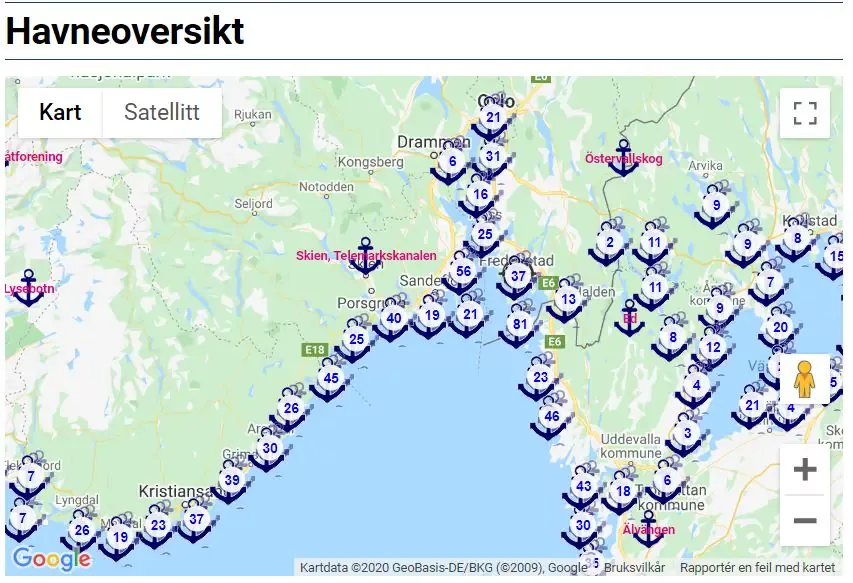Select the Östervallskog harbor label
Viewport: 853px width, 583px height.
pos(623,157)
